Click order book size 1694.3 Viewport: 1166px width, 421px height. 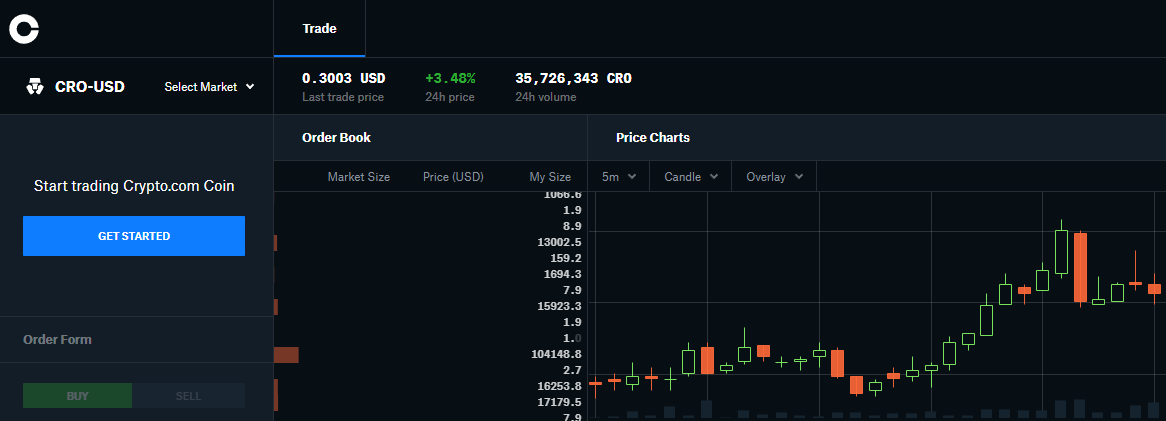click(562, 274)
